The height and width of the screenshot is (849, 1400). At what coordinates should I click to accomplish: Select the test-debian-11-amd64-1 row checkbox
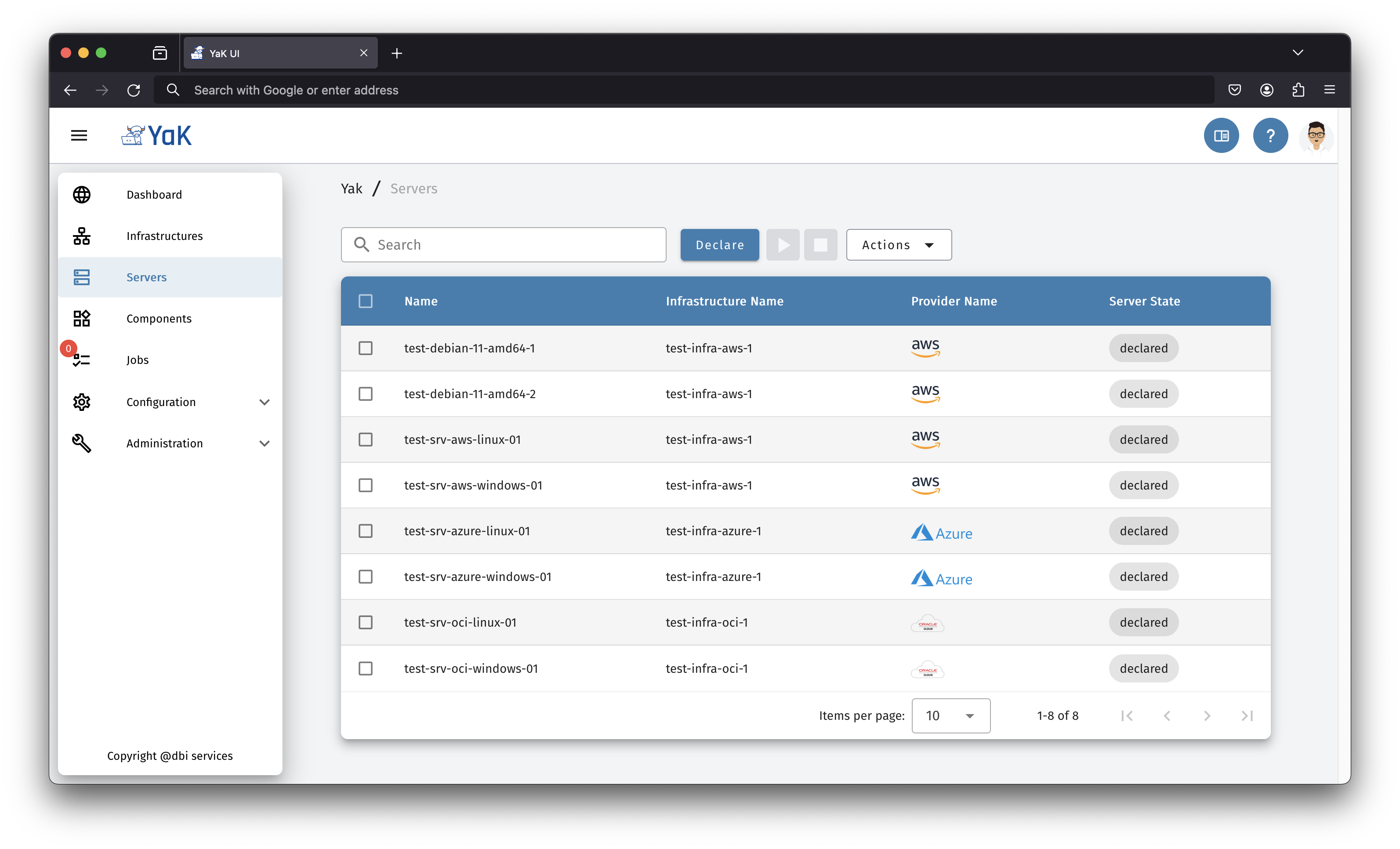[365, 348]
